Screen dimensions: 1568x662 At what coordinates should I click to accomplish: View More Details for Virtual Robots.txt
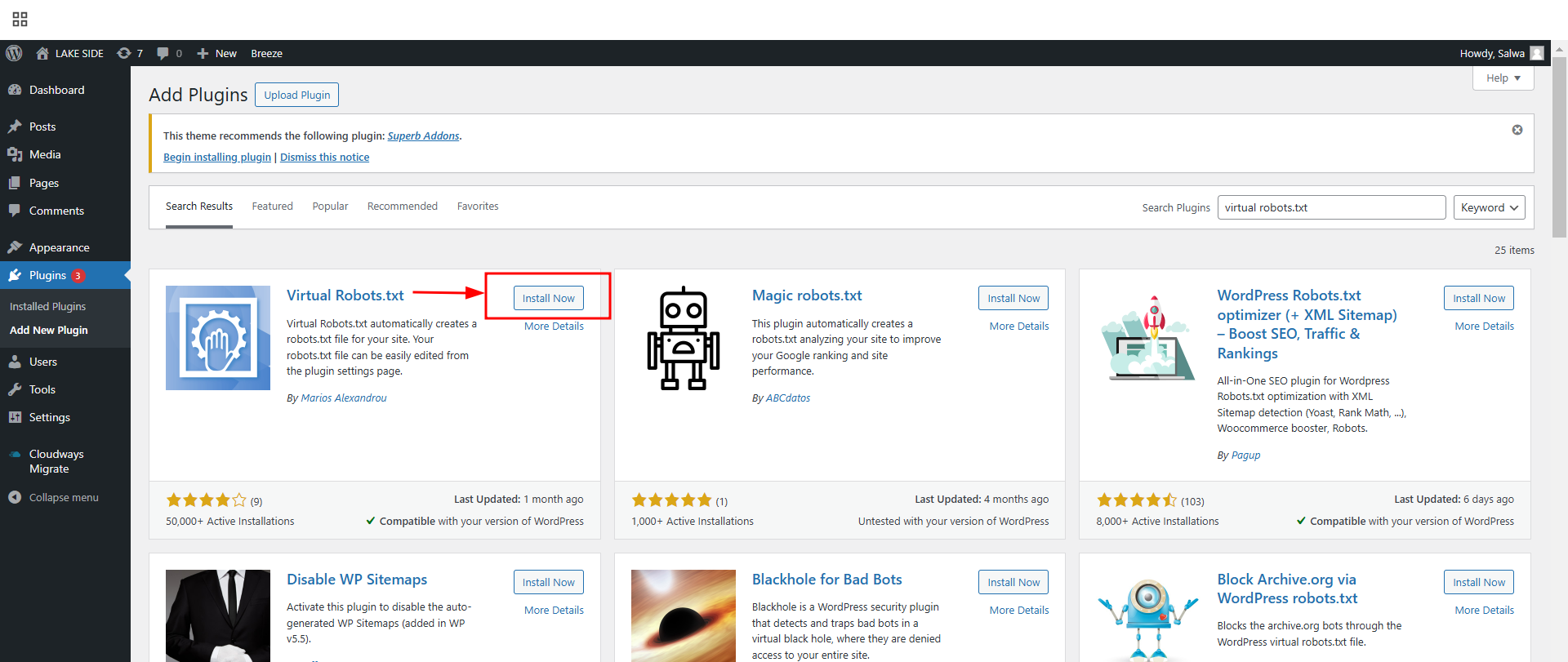(554, 327)
